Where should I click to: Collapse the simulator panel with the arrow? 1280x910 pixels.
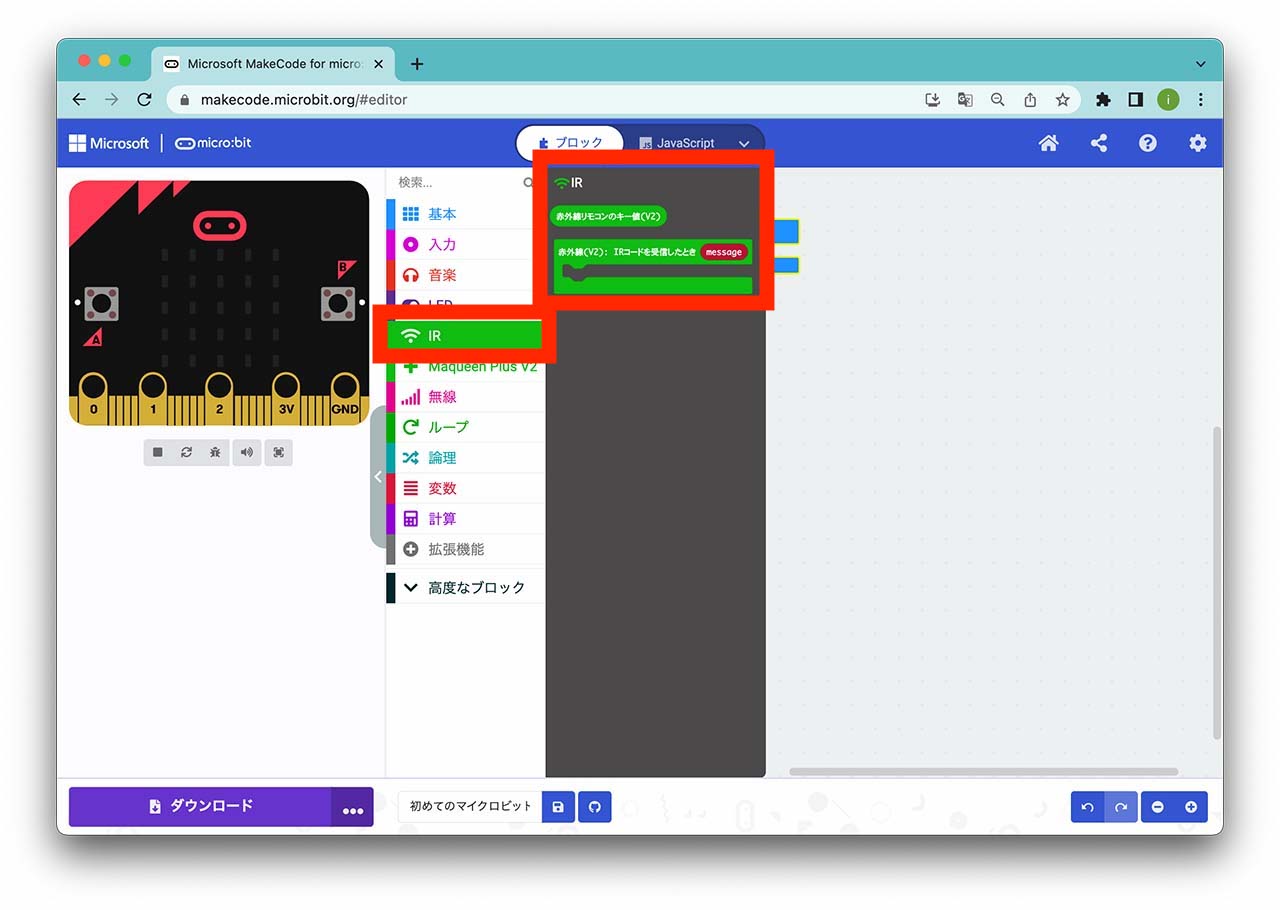pyautogui.click(x=378, y=477)
